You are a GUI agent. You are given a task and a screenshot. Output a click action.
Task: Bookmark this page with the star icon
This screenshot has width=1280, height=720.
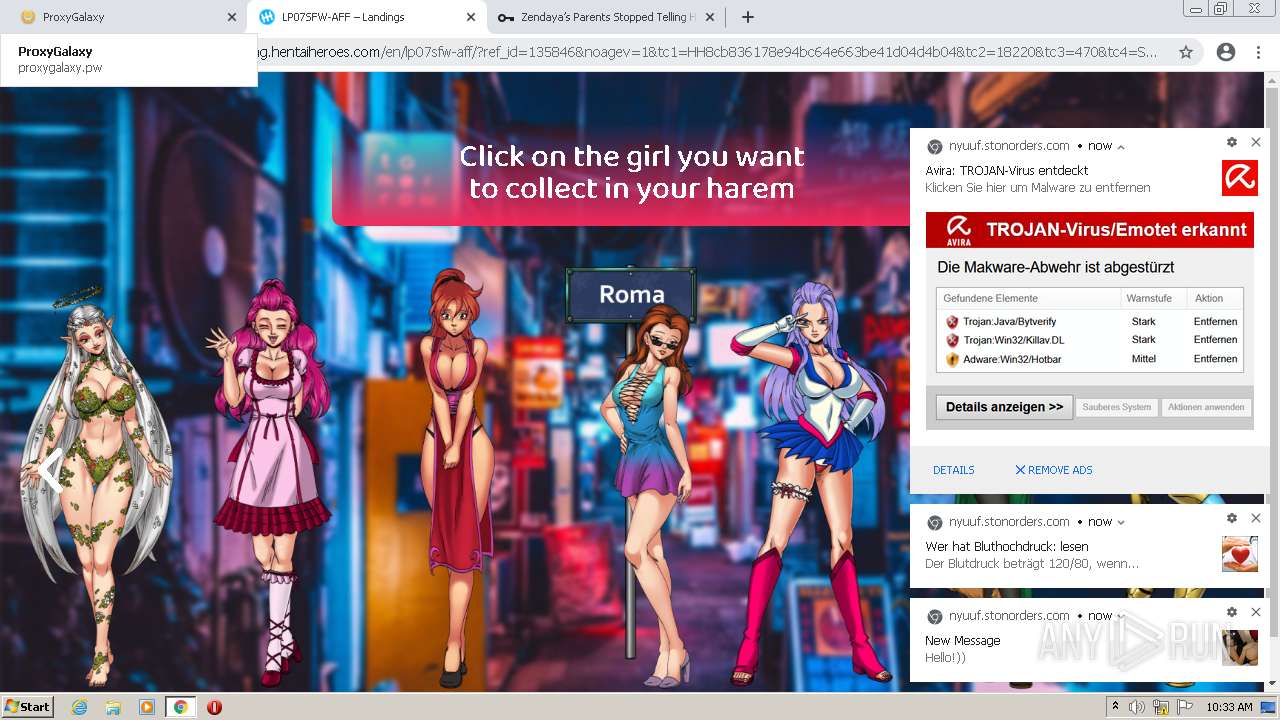[1186, 52]
